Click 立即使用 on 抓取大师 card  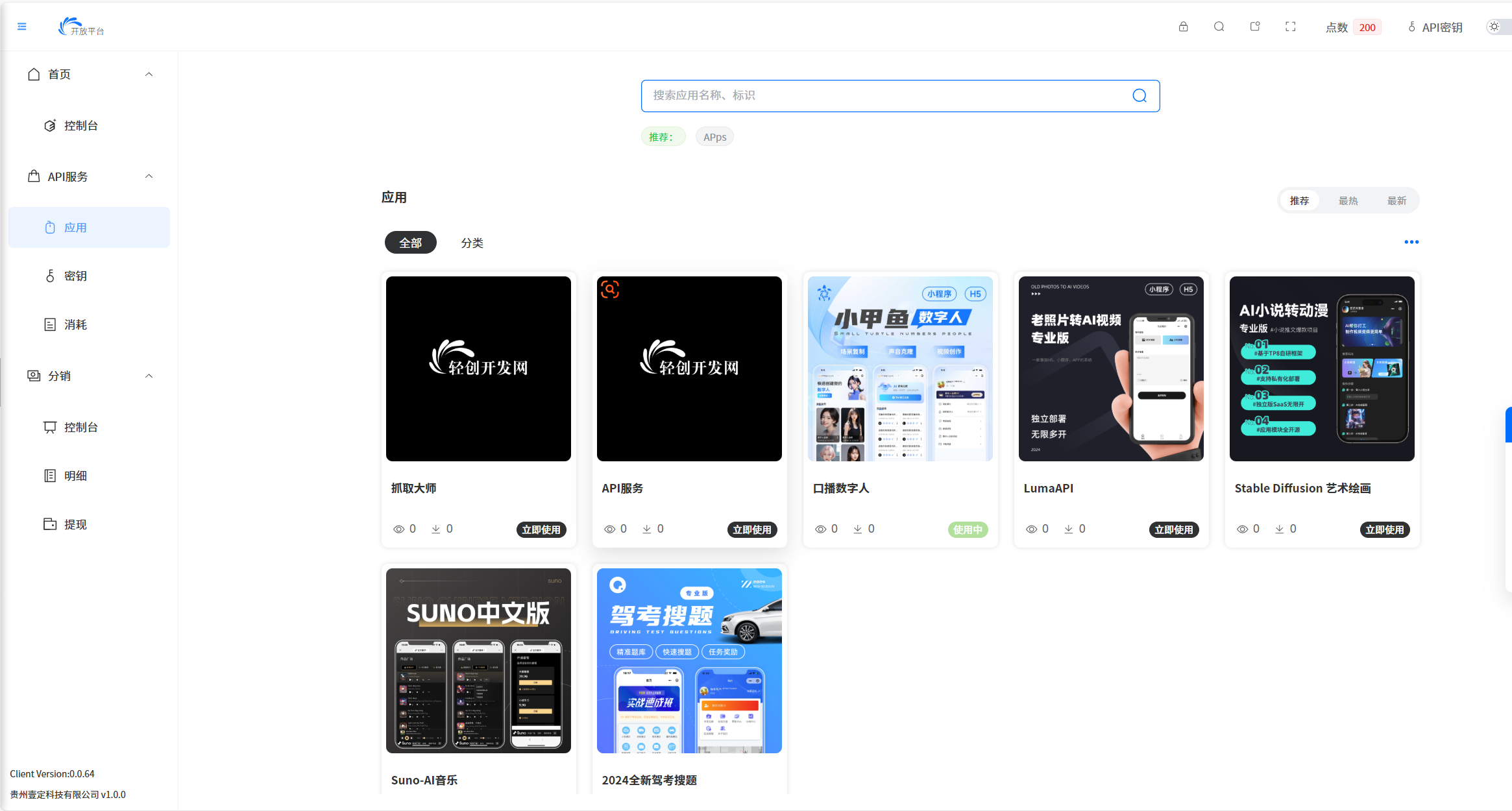click(541, 529)
